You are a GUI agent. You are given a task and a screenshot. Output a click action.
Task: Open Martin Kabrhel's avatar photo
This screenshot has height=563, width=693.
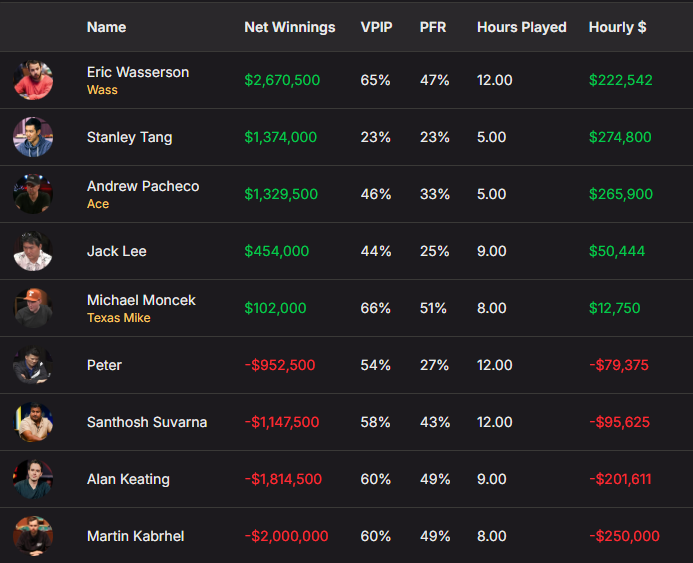[33, 536]
